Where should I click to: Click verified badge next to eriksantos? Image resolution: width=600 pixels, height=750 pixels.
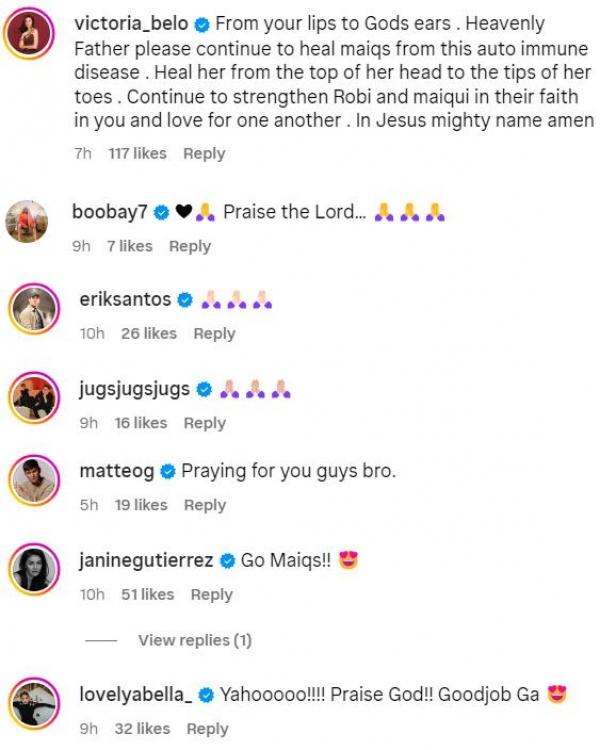click(x=184, y=300)
